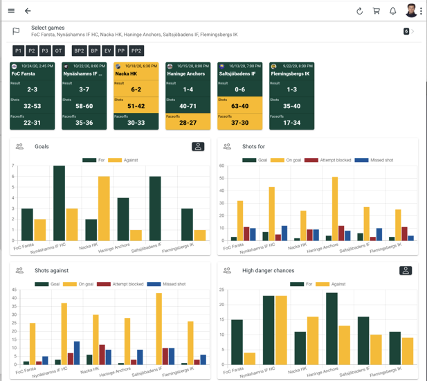Click the refresh icon in top bar
The height and width of the screenshot is (381, 427).
[359, 11]
